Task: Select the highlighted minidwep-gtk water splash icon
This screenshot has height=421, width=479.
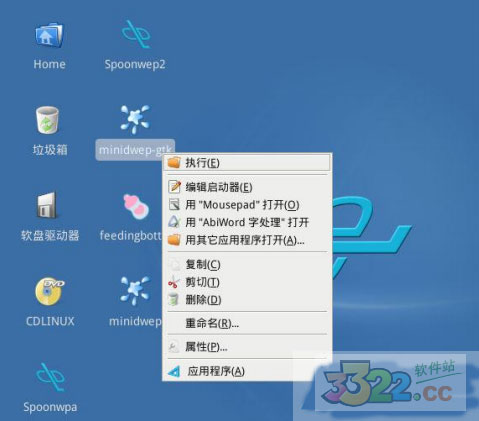Action: coord(135,120)
